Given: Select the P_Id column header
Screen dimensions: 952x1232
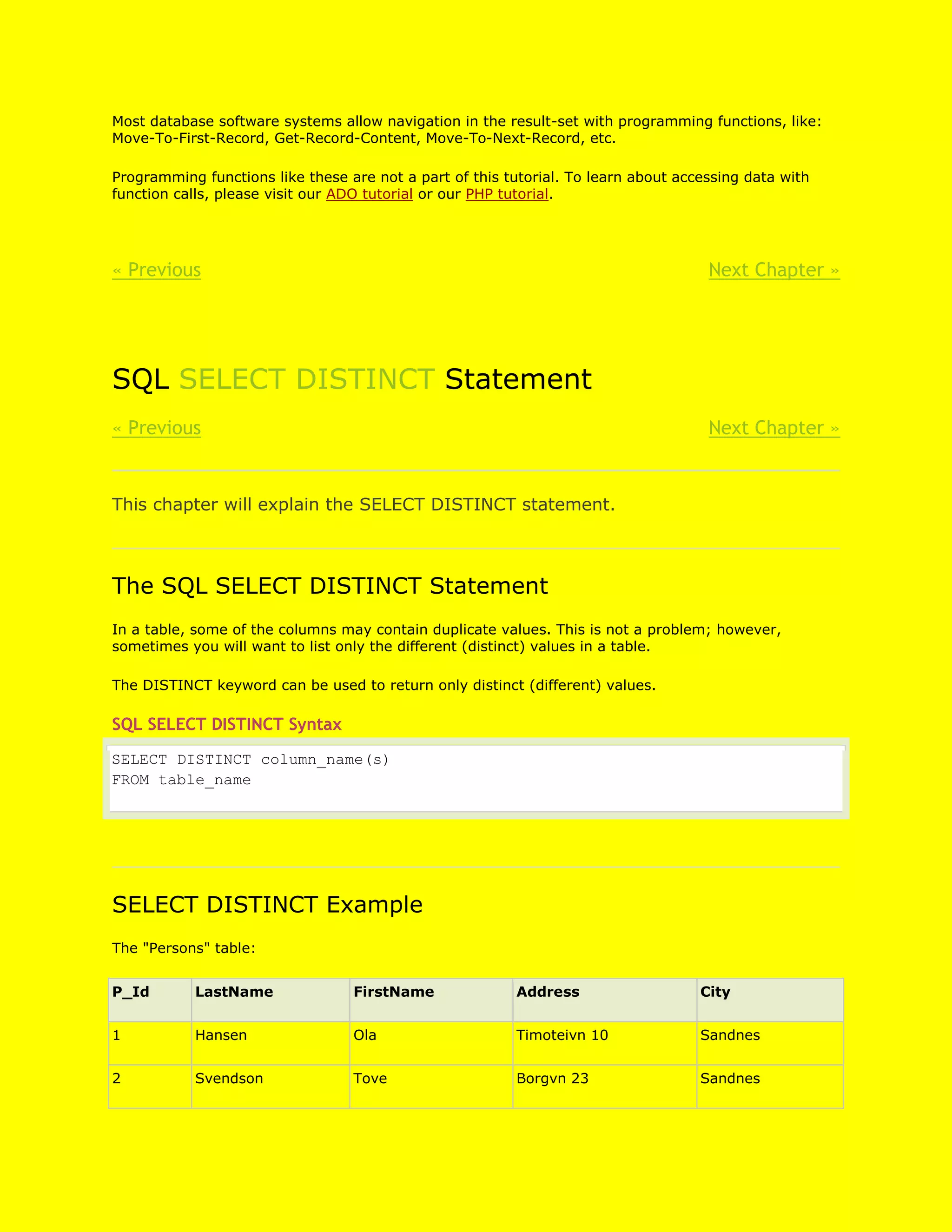Looking at the screenshot, I should [131, 992].
